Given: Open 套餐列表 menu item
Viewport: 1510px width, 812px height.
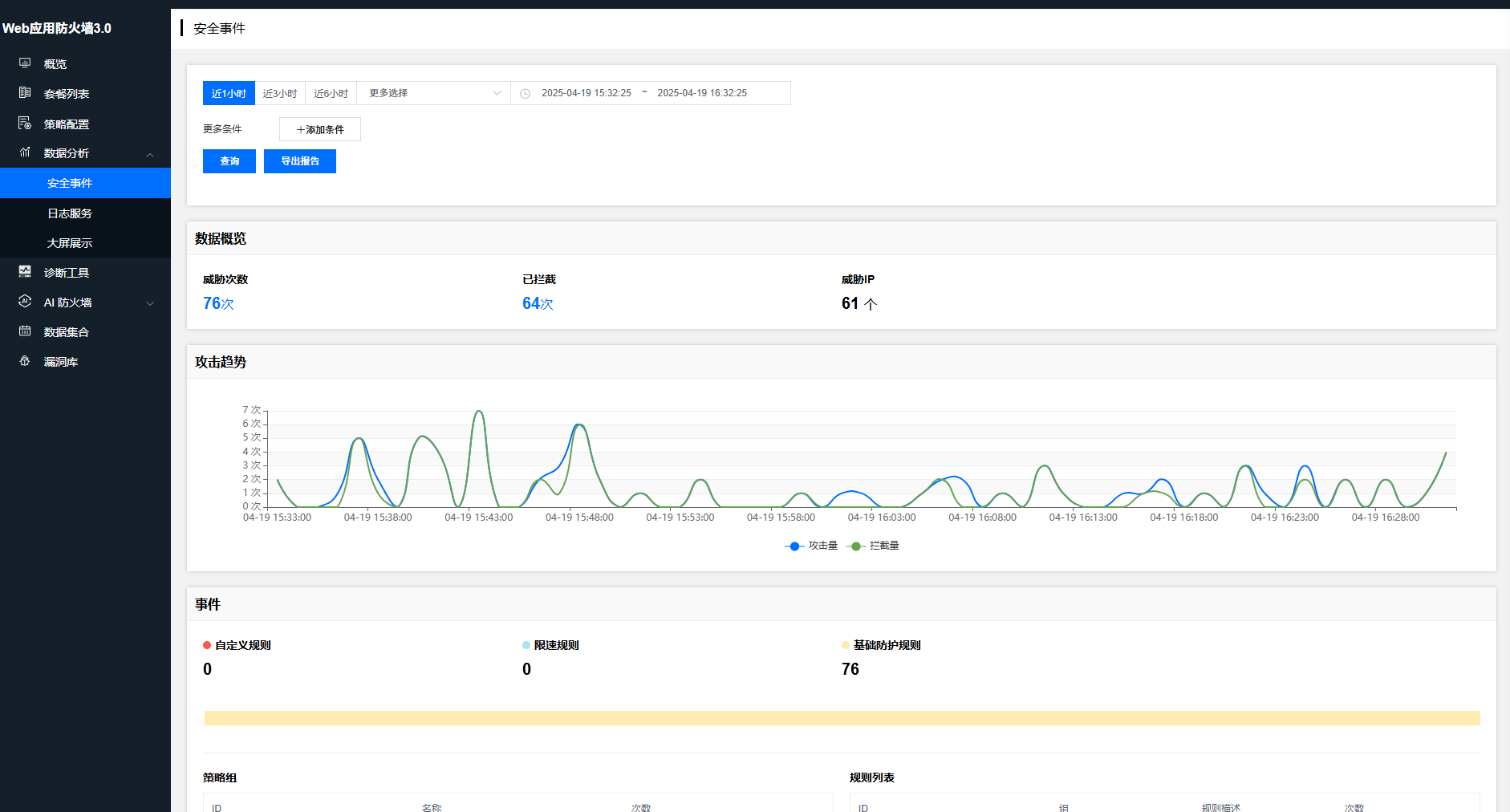Looking at the screenshot, I should (67, 94).
